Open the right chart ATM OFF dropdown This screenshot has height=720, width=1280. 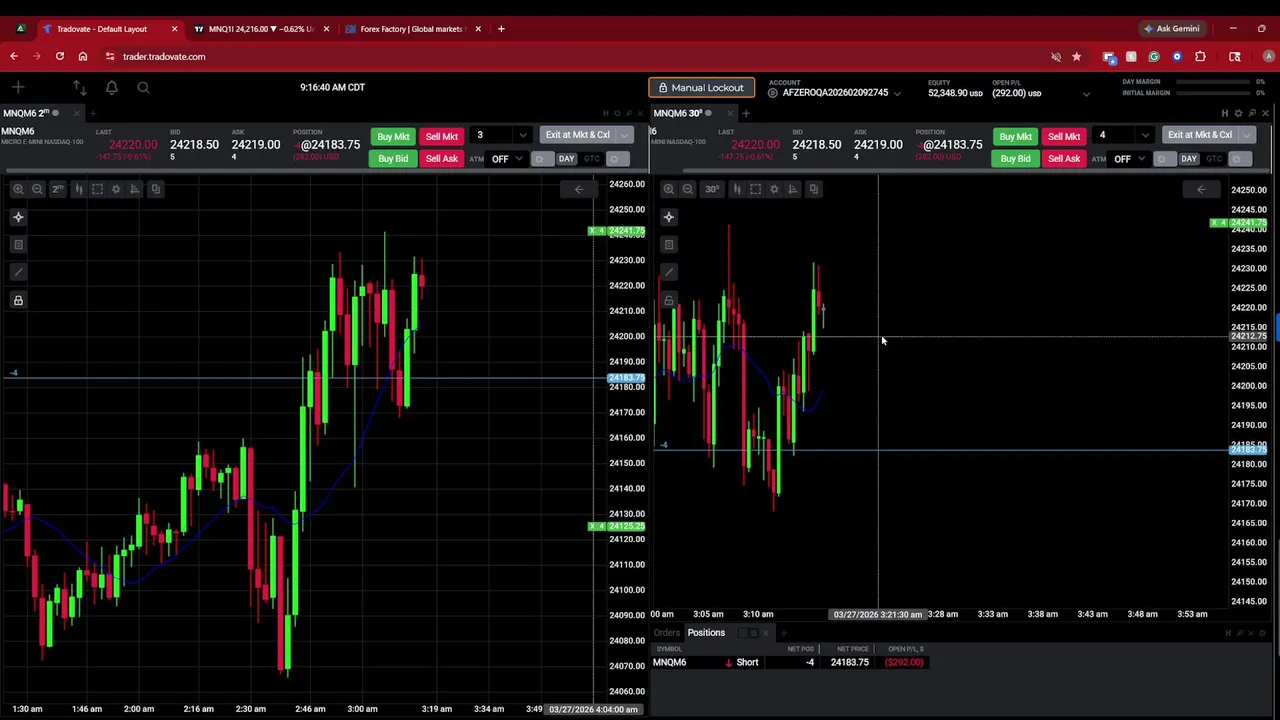tap(1128, 159)
